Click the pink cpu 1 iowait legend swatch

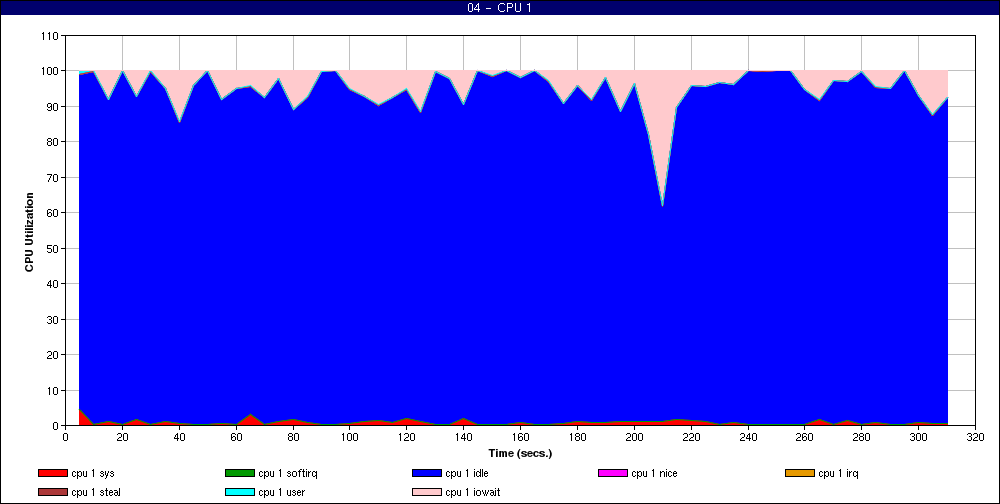pos(426,492)
